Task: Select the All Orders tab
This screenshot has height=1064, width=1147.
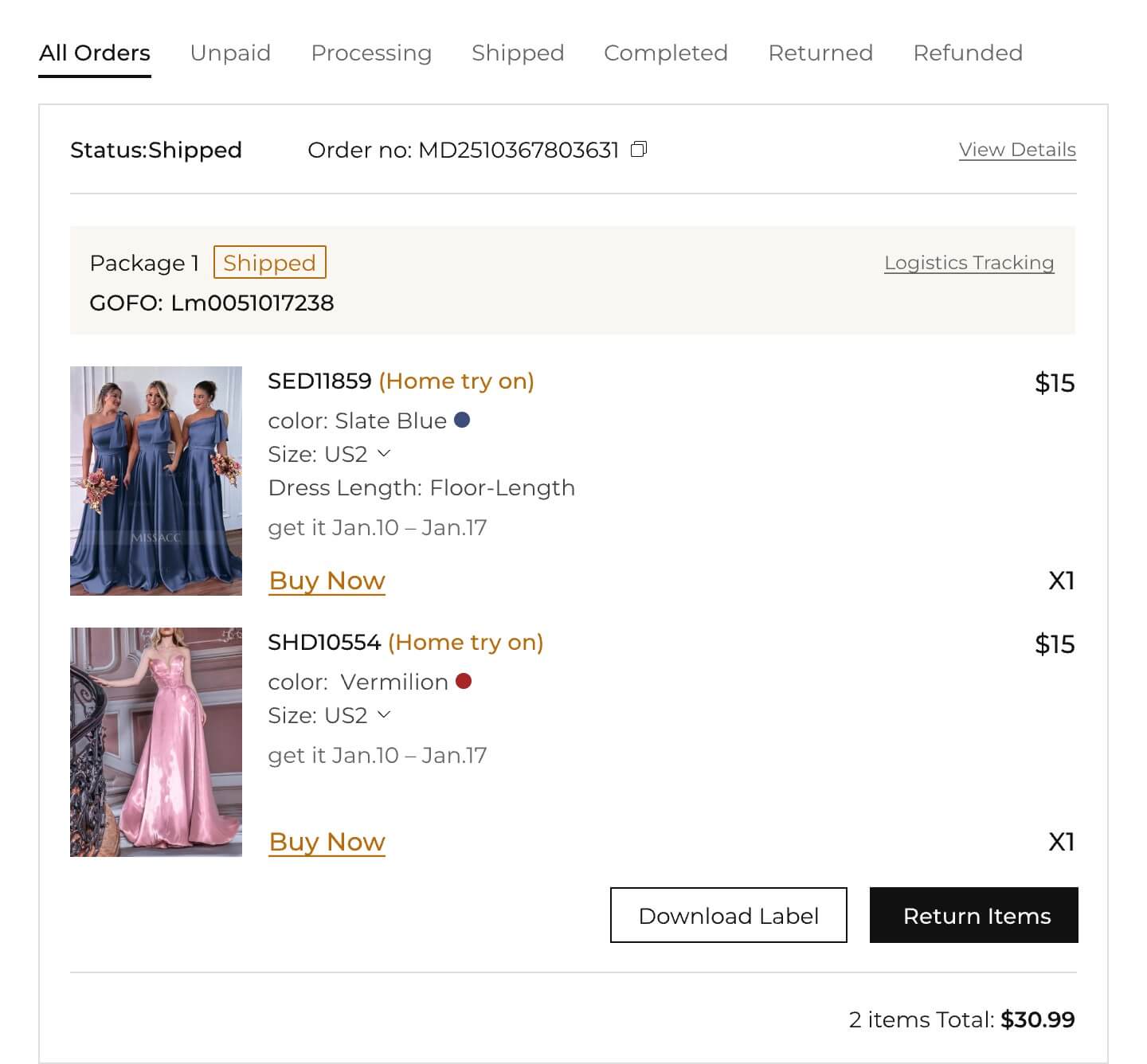Action: pyautogui.click(x=95, y=53)
